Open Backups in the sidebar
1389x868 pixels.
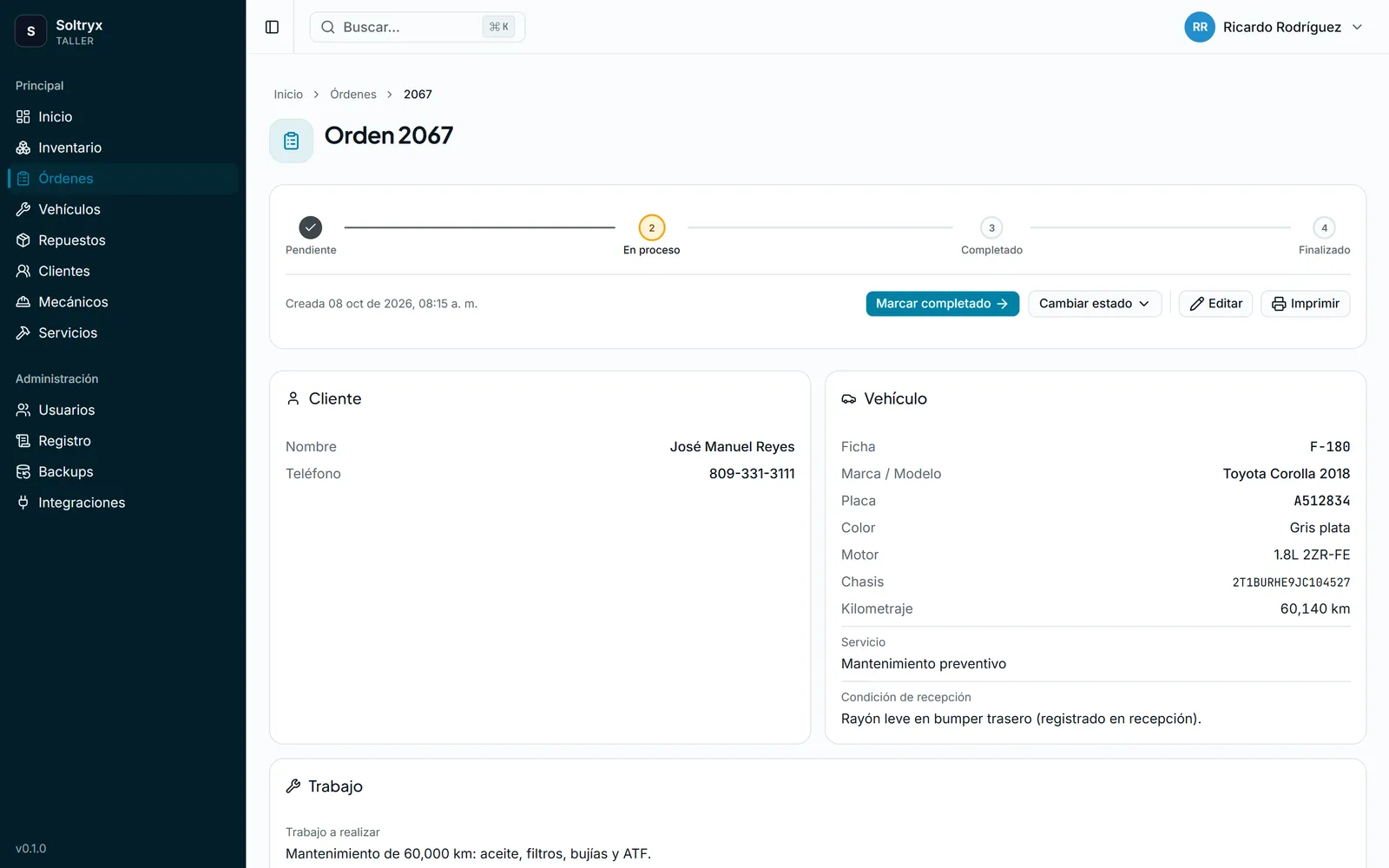[x=122, y=471]
